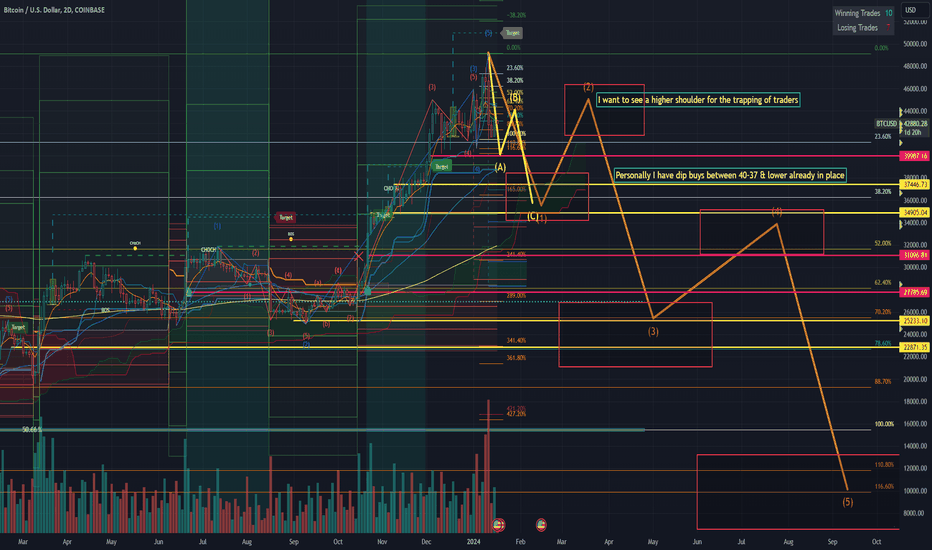Select the yellow (A) wave label
The height and width of the screenshot is (550, 932).
pos(500,168)
